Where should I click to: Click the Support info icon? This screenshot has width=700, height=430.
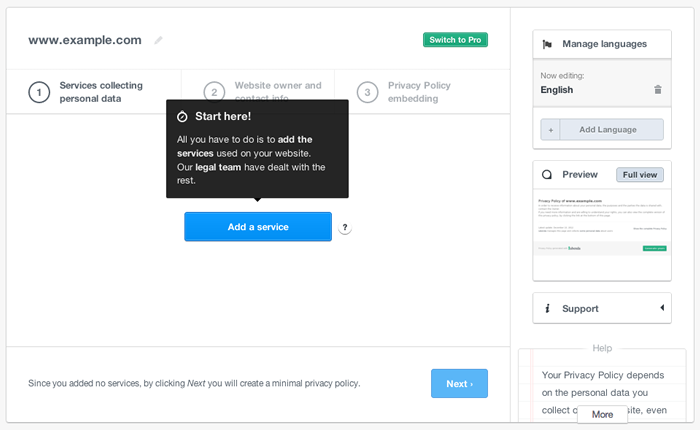point(547,309)
